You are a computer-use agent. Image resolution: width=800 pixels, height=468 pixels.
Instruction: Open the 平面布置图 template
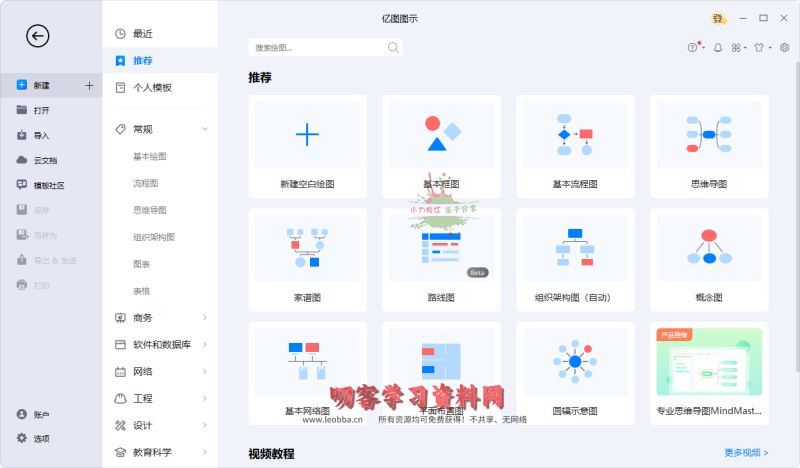pyautogui.click(x=441, y=373)
